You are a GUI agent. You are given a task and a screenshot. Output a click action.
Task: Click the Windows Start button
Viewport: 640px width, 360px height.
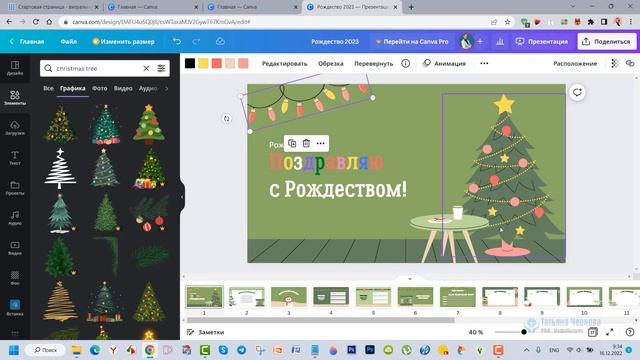(14, 350)
